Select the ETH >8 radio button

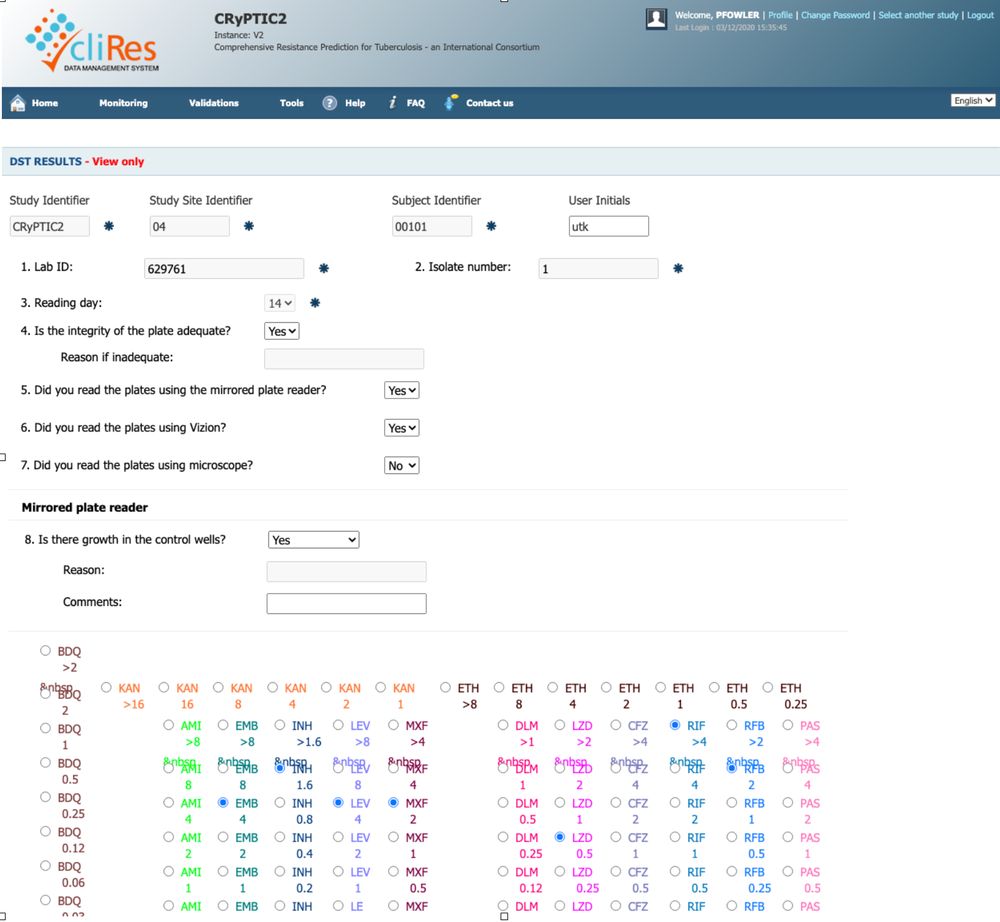point(445,687)
